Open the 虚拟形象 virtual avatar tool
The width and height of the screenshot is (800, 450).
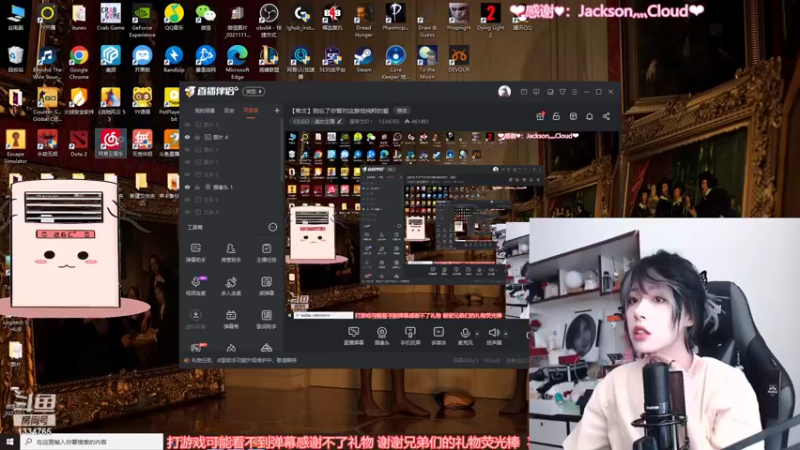[195, 319]
